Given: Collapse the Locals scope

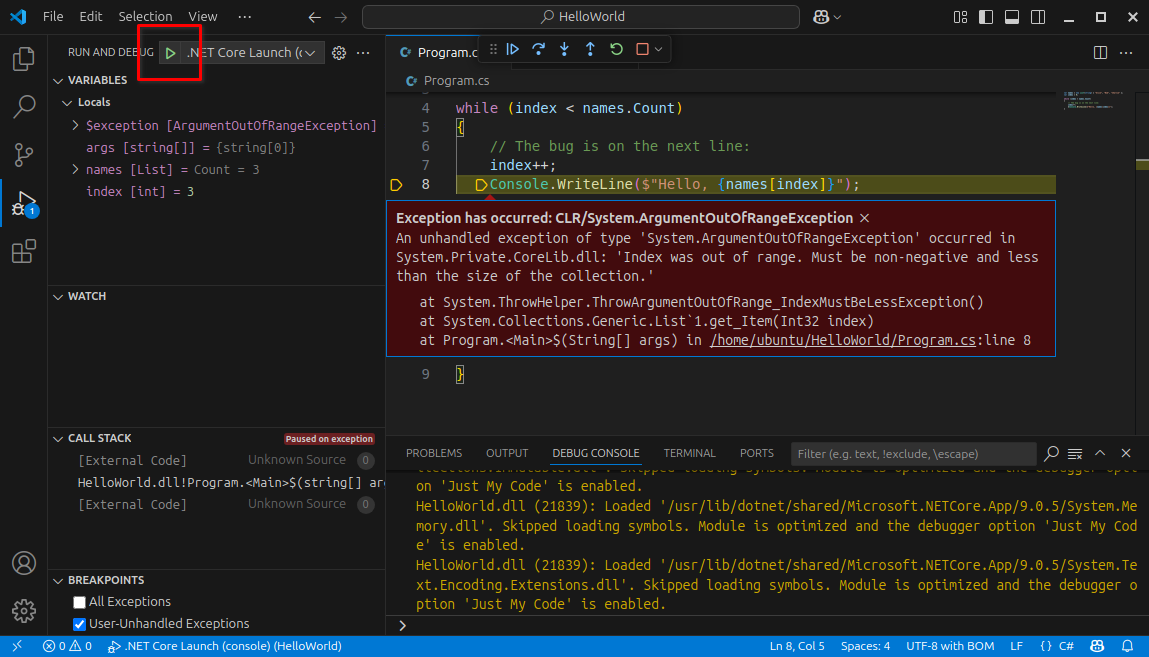Looking at the screenshot, I should 67,103.
